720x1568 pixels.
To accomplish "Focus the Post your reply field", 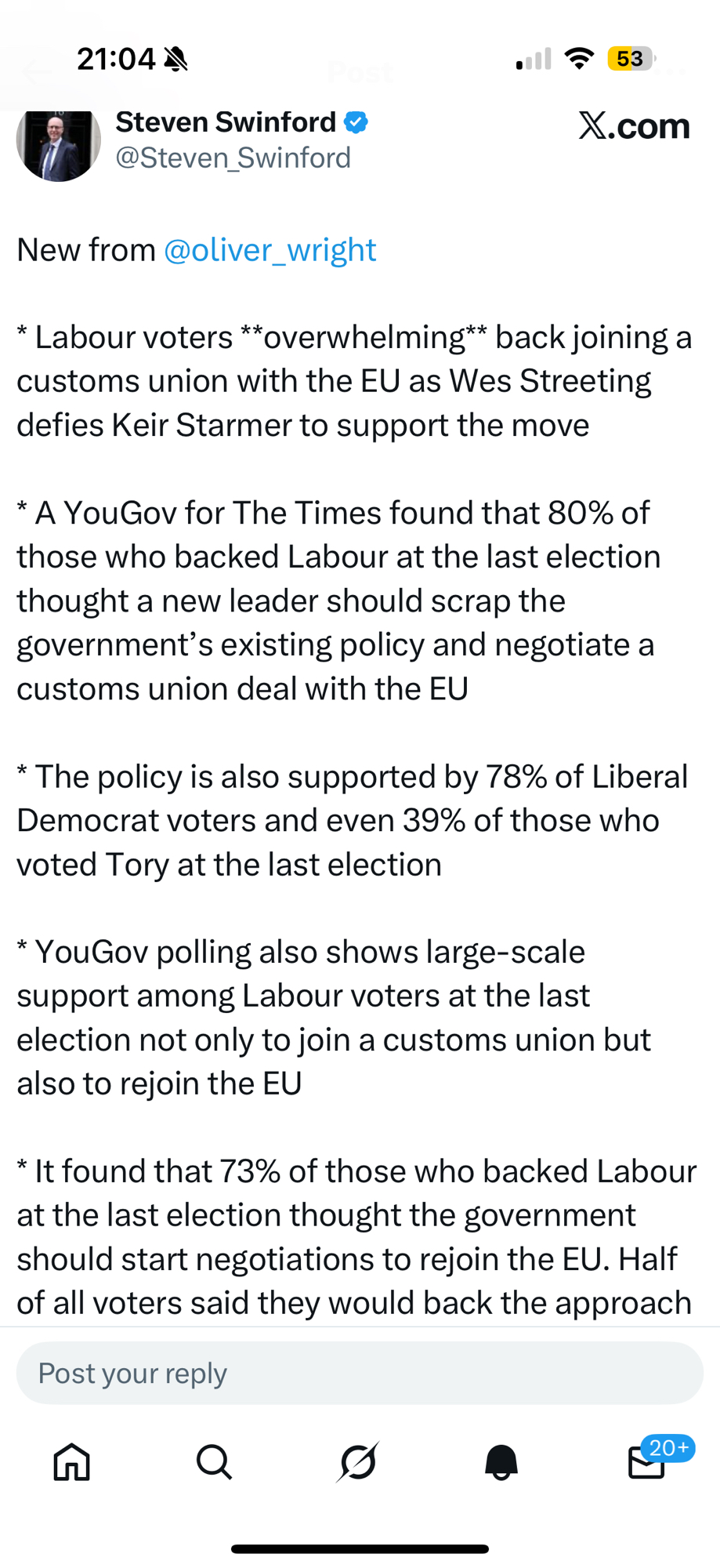I will point(360,1373).
